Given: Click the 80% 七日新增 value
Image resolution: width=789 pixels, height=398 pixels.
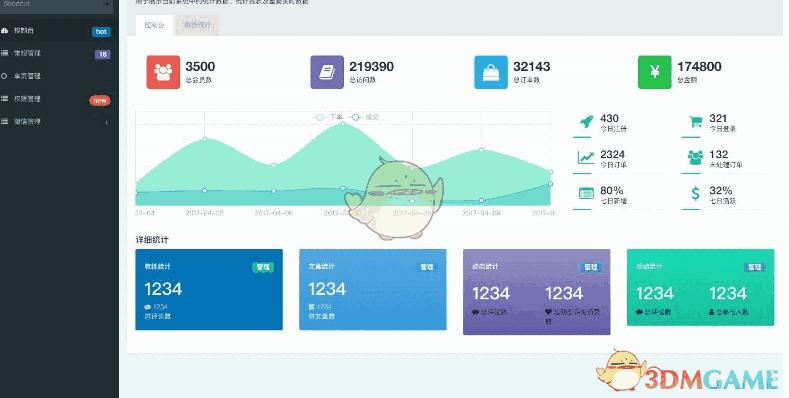Looking at the screenshot, I should click(612, 190).
